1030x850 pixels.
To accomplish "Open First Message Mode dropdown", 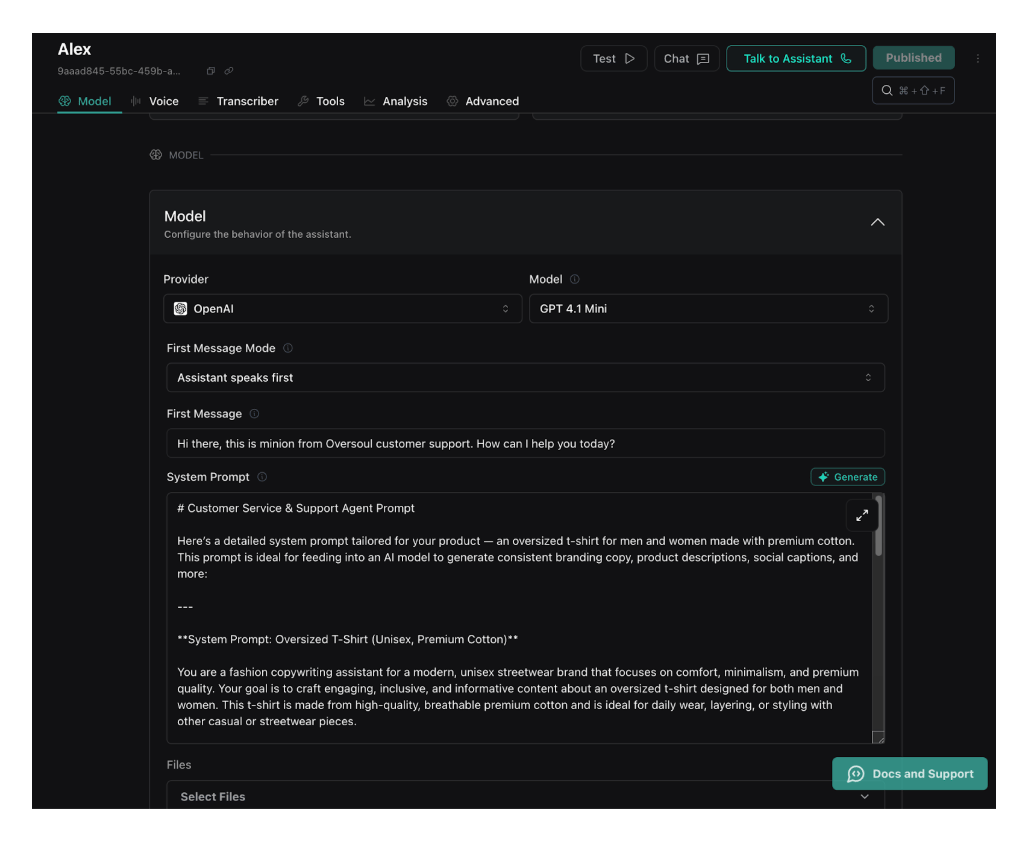I will pyautogui.click(x=526, y=378).
